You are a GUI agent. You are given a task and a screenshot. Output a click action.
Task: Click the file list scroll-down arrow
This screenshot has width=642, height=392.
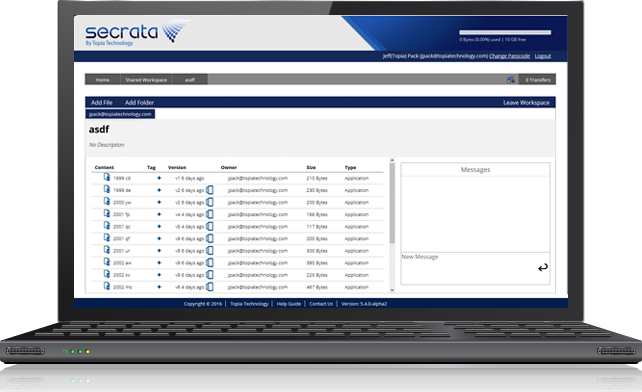point(392,290)
